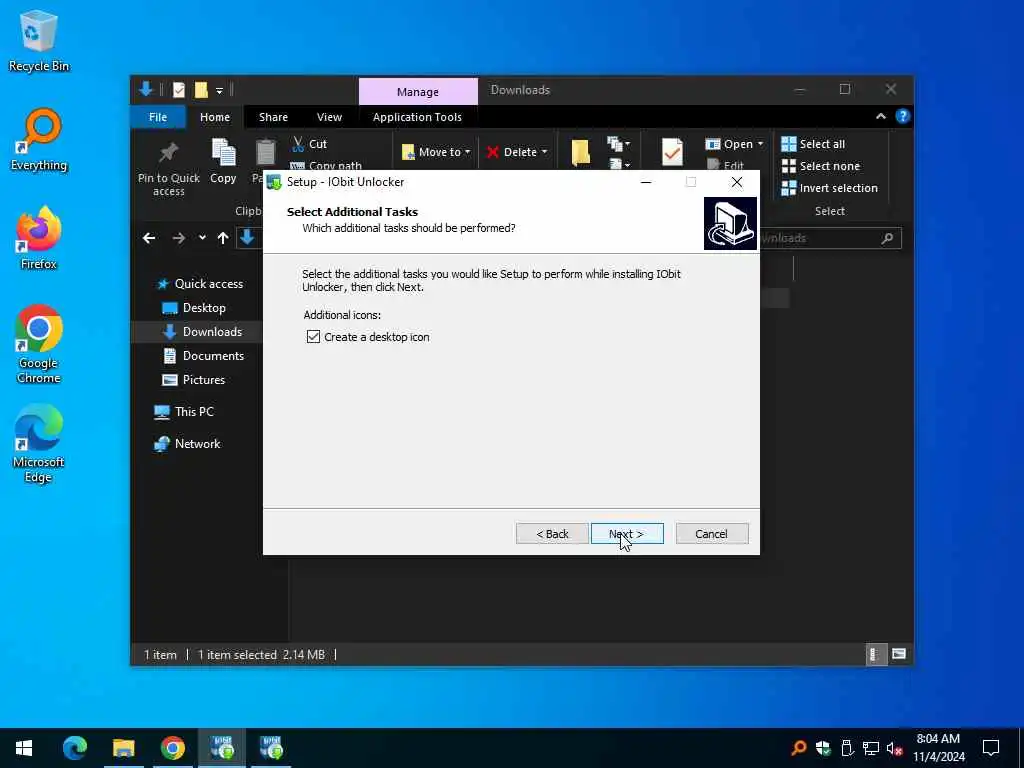Minimize the IObit Unlocker setup window

pyautogui.click(x=646, y=182)
